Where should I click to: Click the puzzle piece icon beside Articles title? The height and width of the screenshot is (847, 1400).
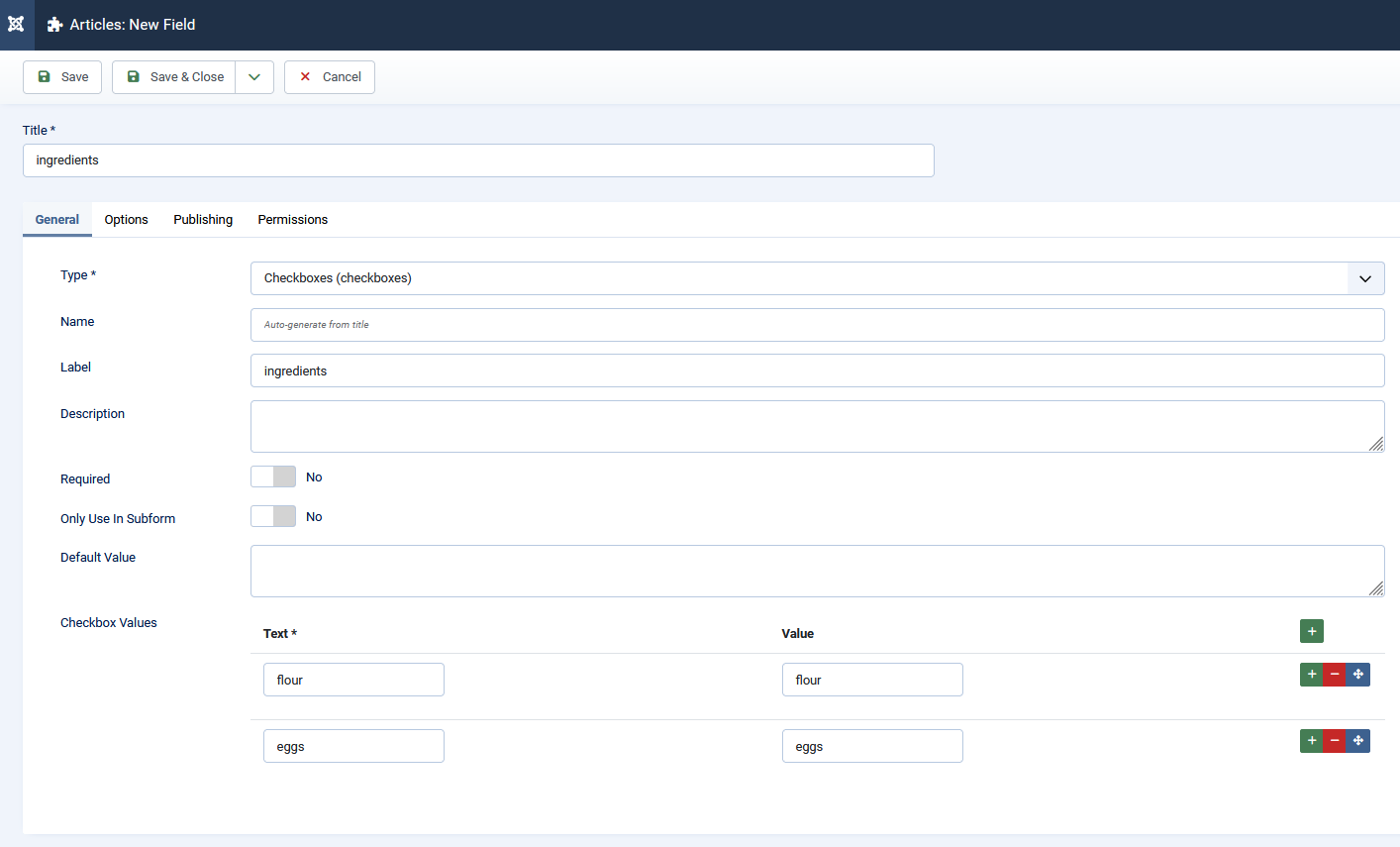pos(55,25)
